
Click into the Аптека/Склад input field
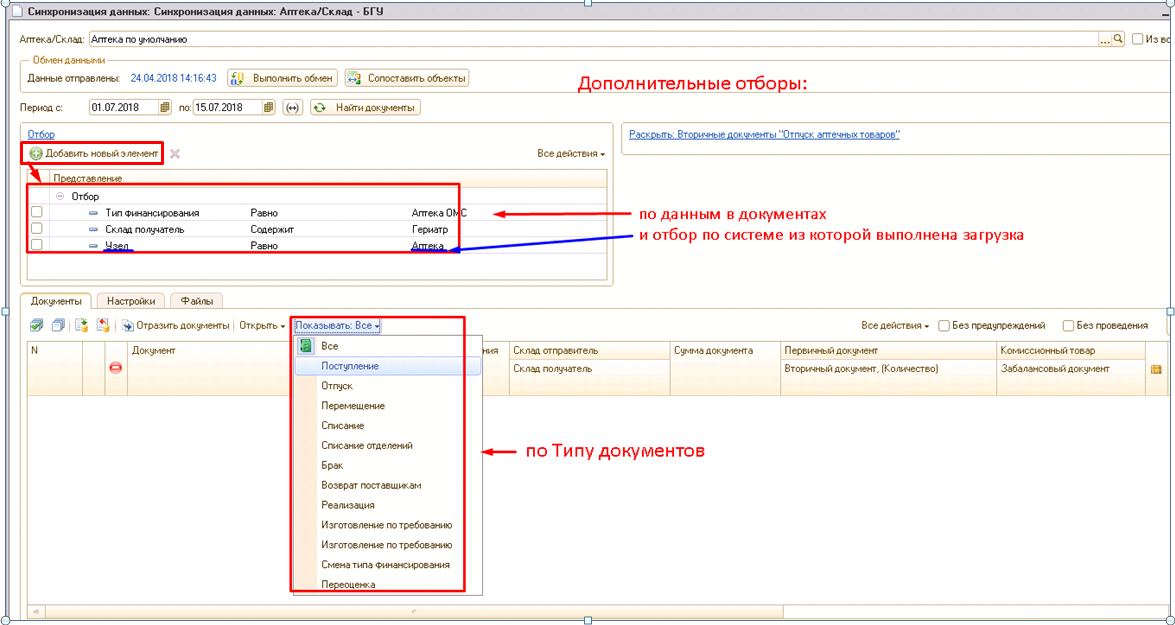tap(590, 40)
